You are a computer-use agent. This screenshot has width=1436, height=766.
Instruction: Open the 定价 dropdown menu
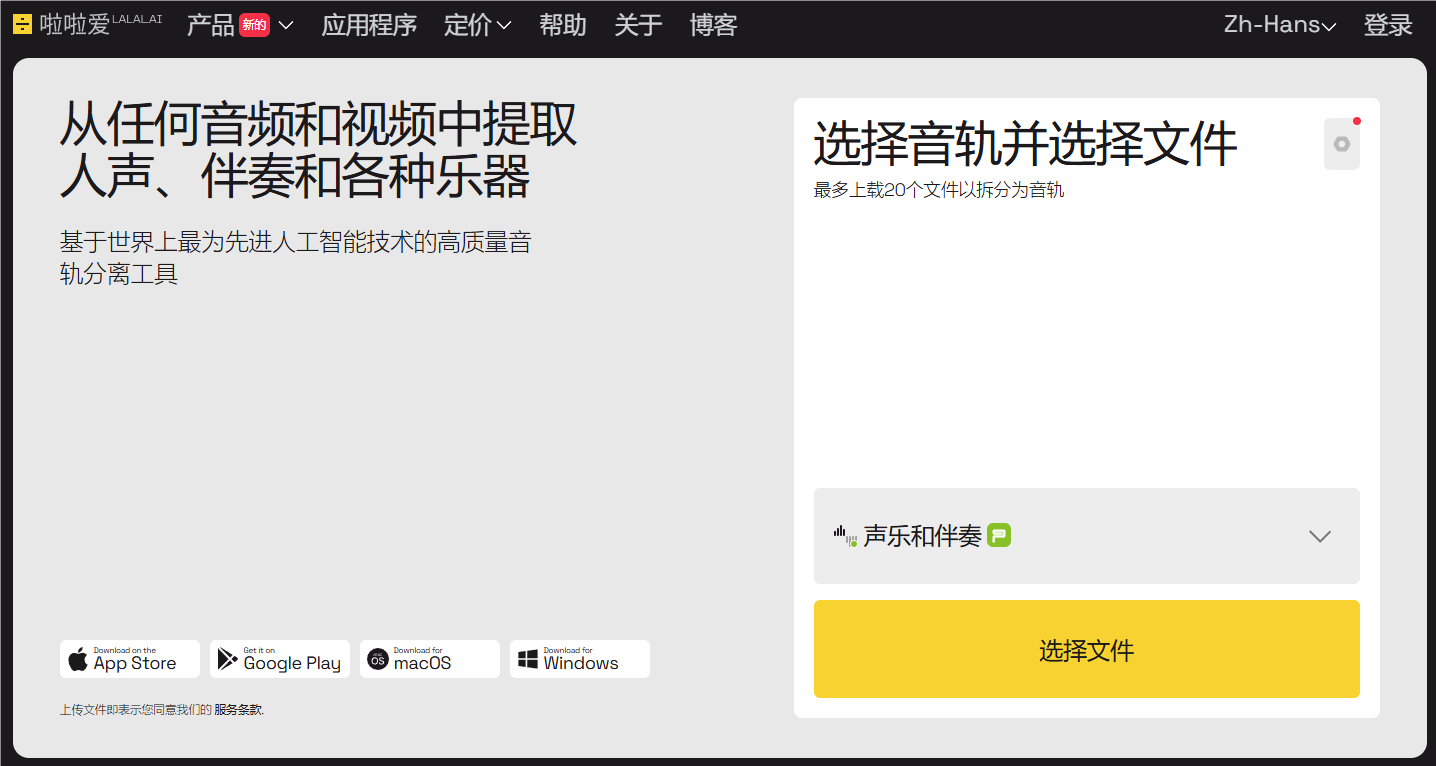[477, 25]
